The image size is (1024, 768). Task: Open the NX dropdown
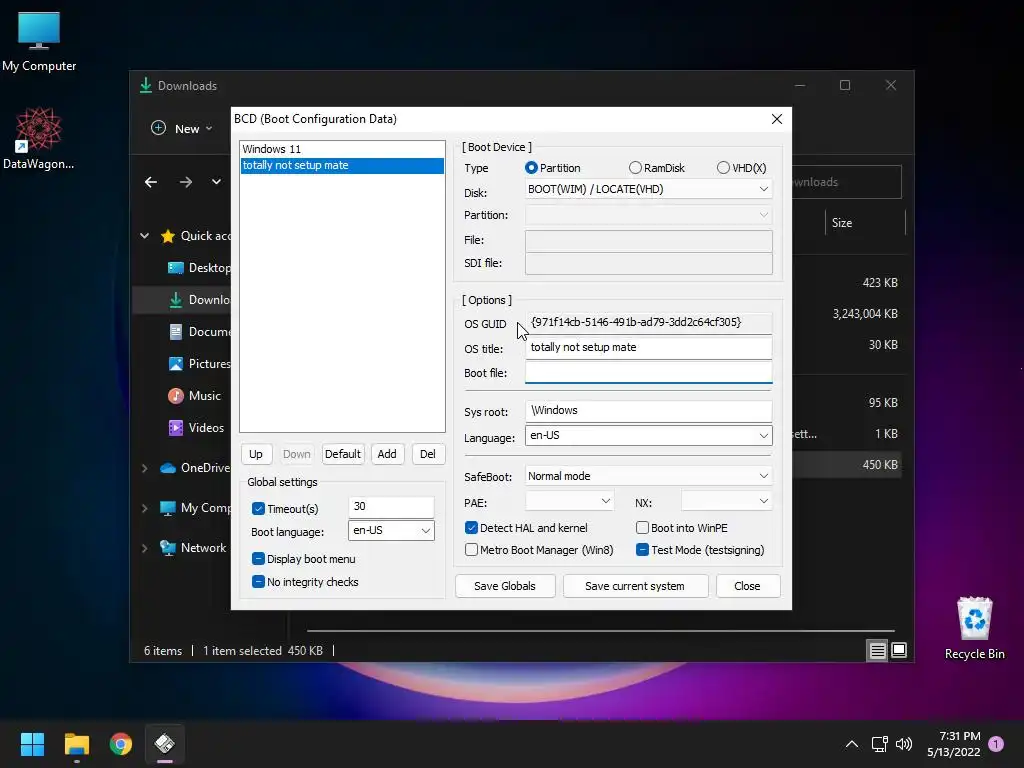(726, 502)
